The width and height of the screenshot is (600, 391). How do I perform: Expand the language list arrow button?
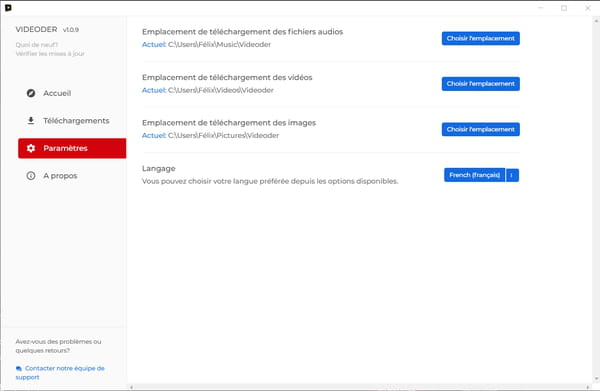pyautogui.click(x=512, y=175)
